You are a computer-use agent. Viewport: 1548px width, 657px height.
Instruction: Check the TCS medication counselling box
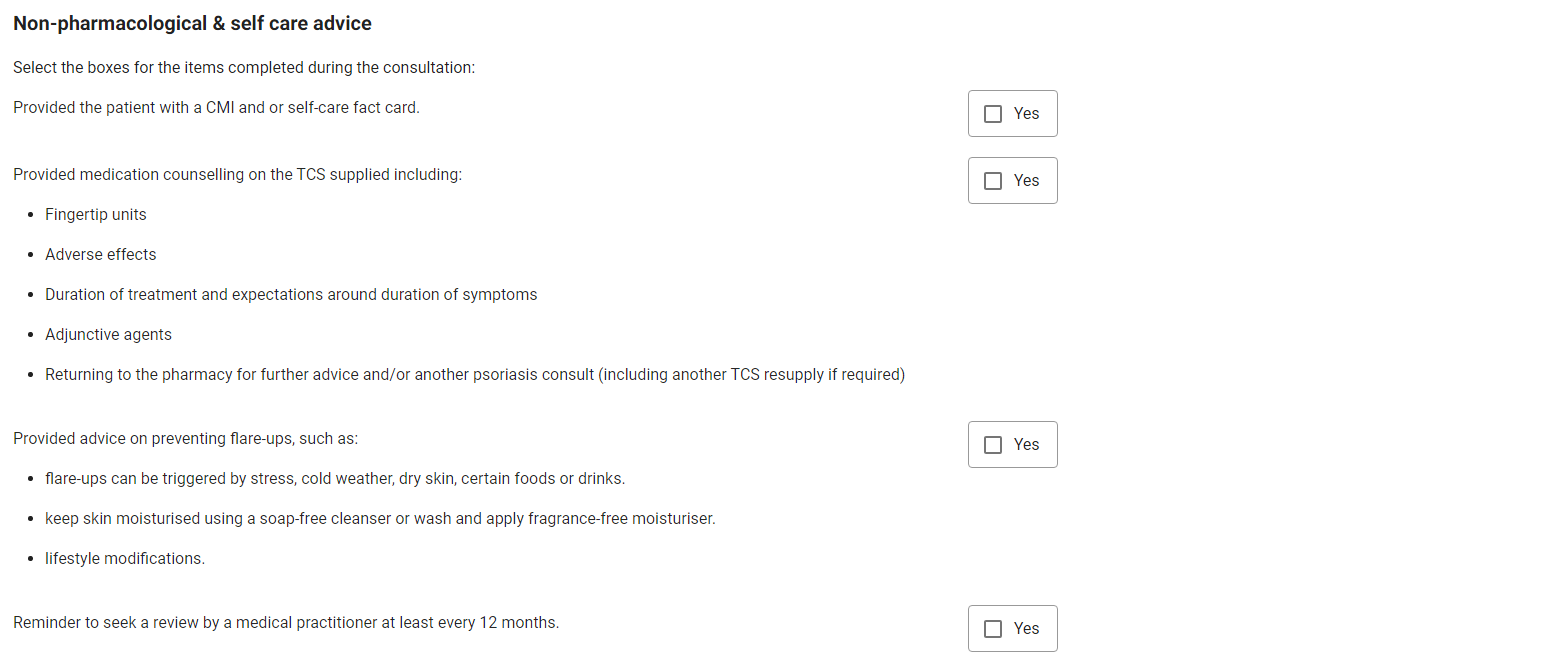993,181
